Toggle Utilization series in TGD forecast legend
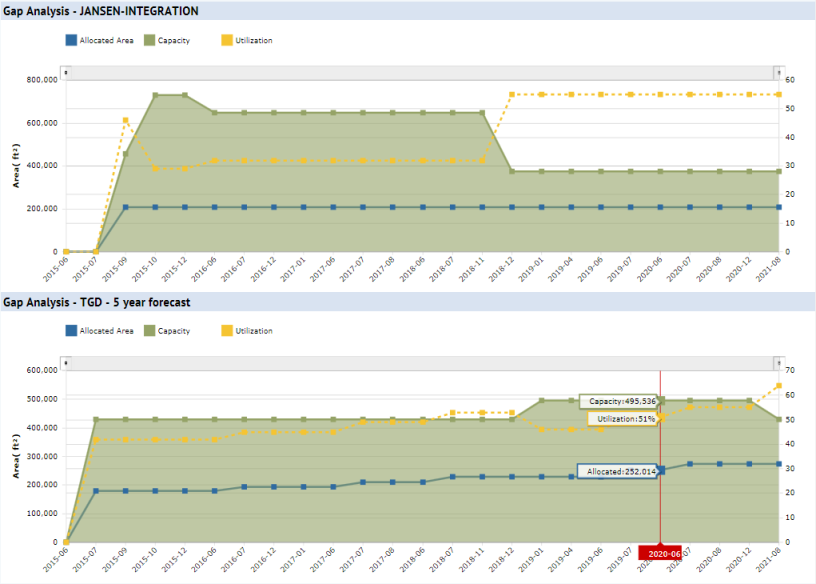 pos(227,331)
